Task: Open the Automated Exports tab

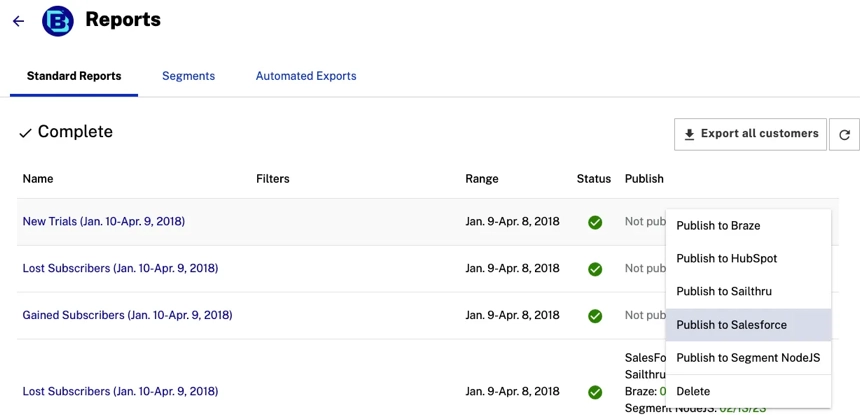Action: pos(306,76)
